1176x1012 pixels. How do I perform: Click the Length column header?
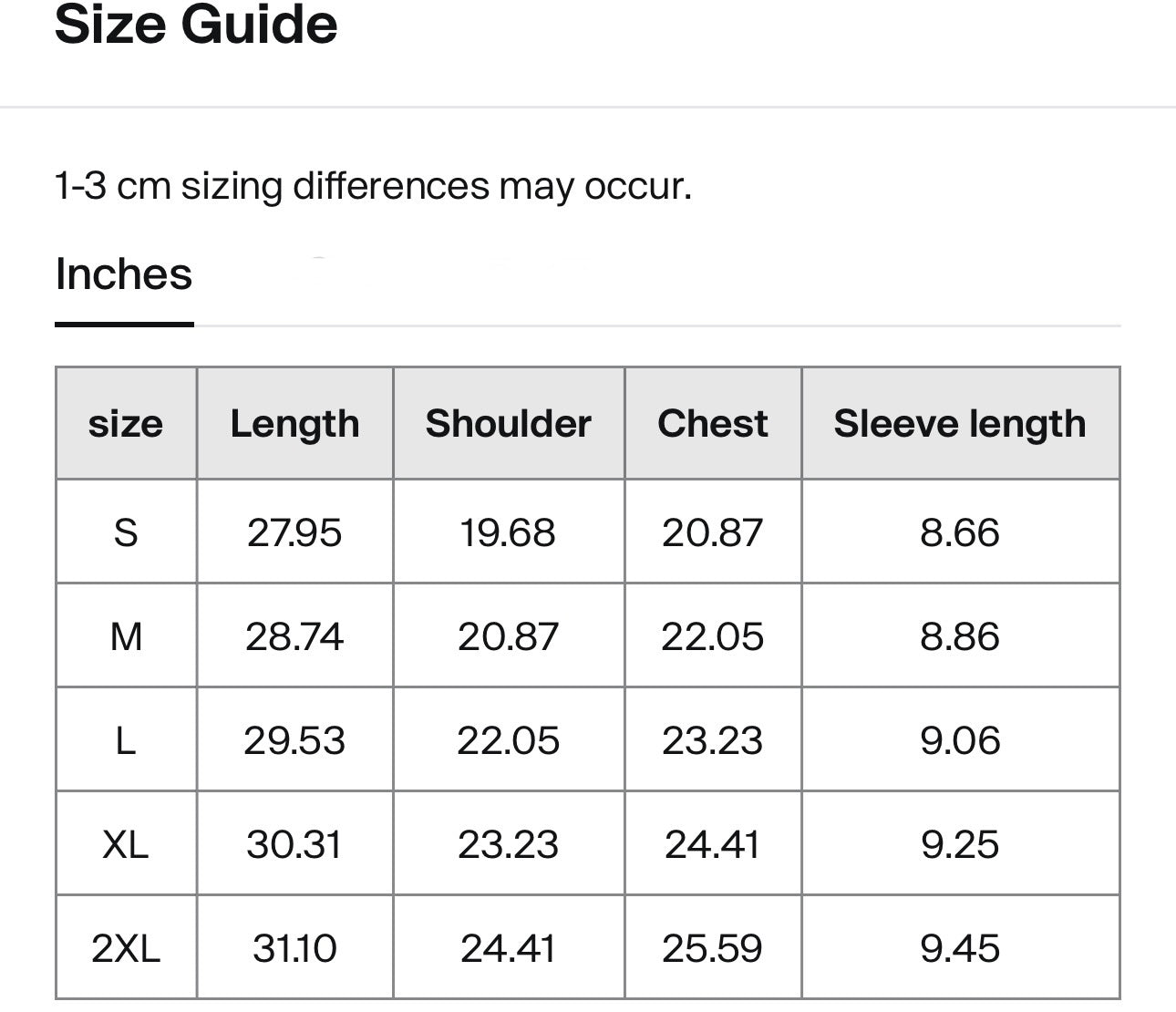[x=294, y=424]
